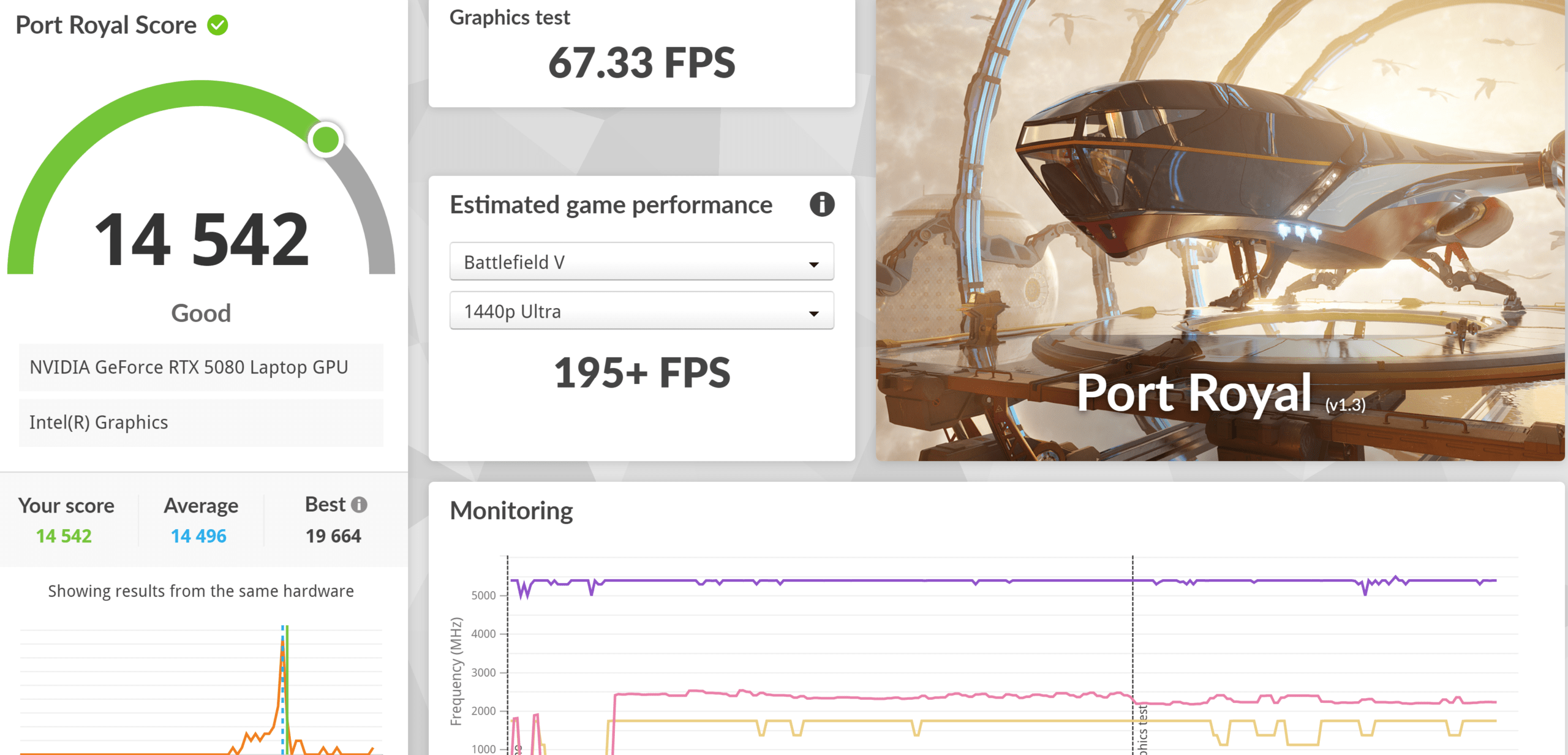Screen dimensions: 1568x755
Task: Click the large 14 542 score in the gauge
Action: coord(202,239)
